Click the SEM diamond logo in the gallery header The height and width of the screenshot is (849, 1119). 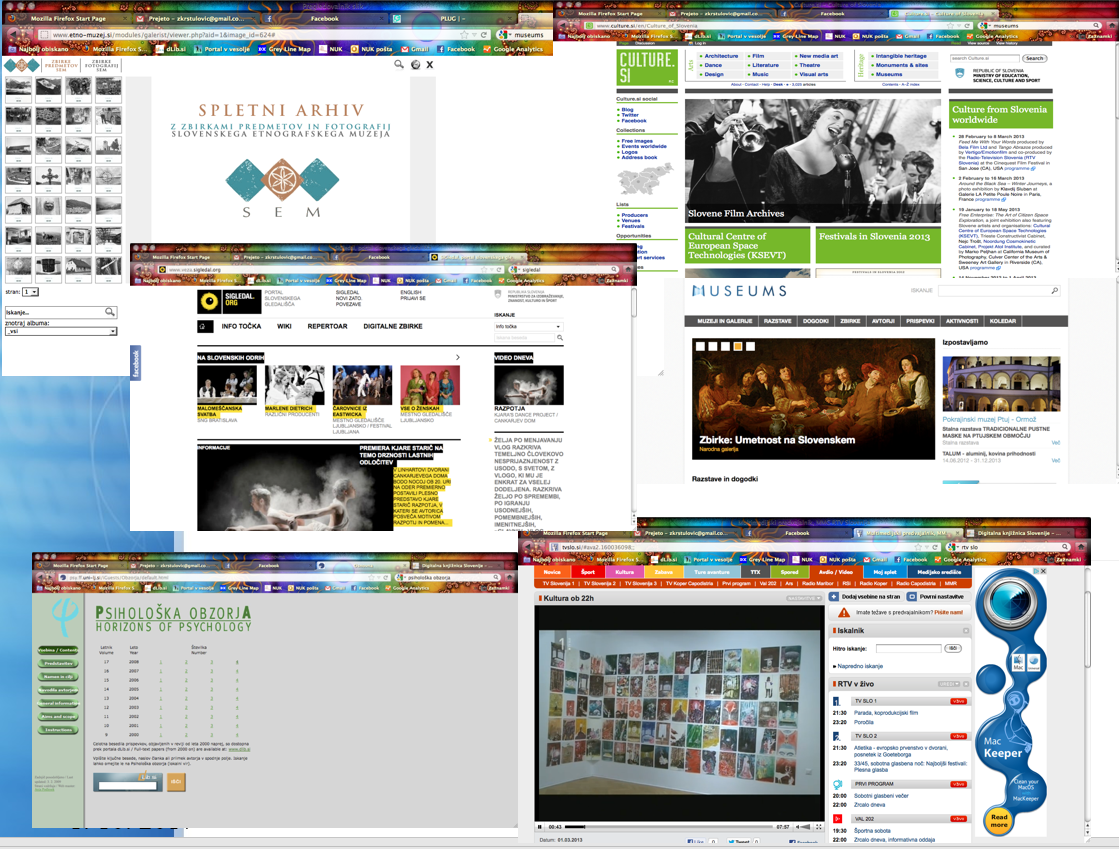coord(22,66)
